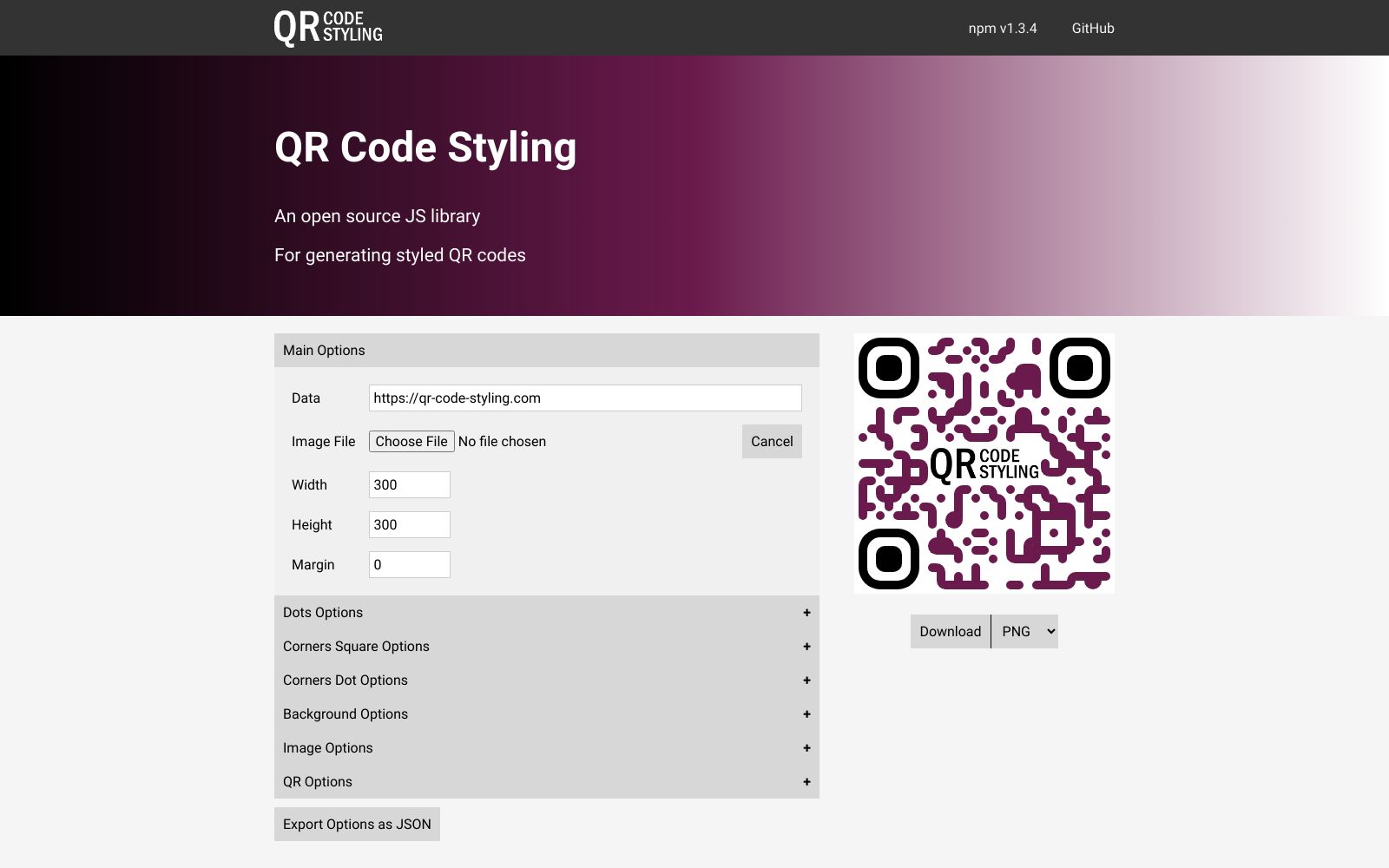Image resolution: width=1389 pixels, height=868 pixels.
Task: Click the Main Options header bar
Action: tap(545, 350)
